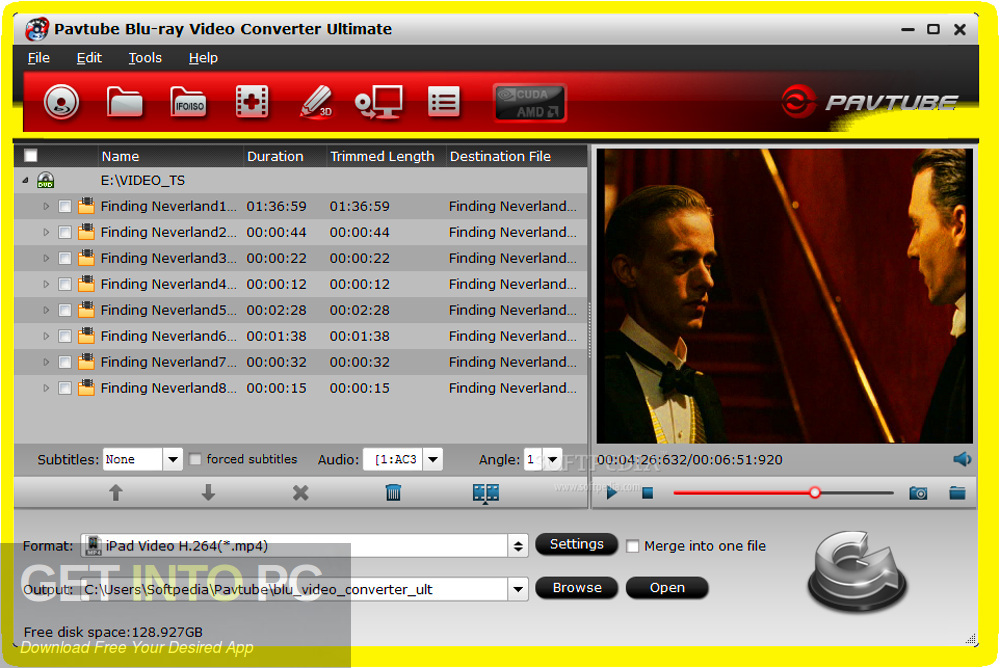Click the Browse button
This screenshot has width=1000, height=668.
[577, 588]
